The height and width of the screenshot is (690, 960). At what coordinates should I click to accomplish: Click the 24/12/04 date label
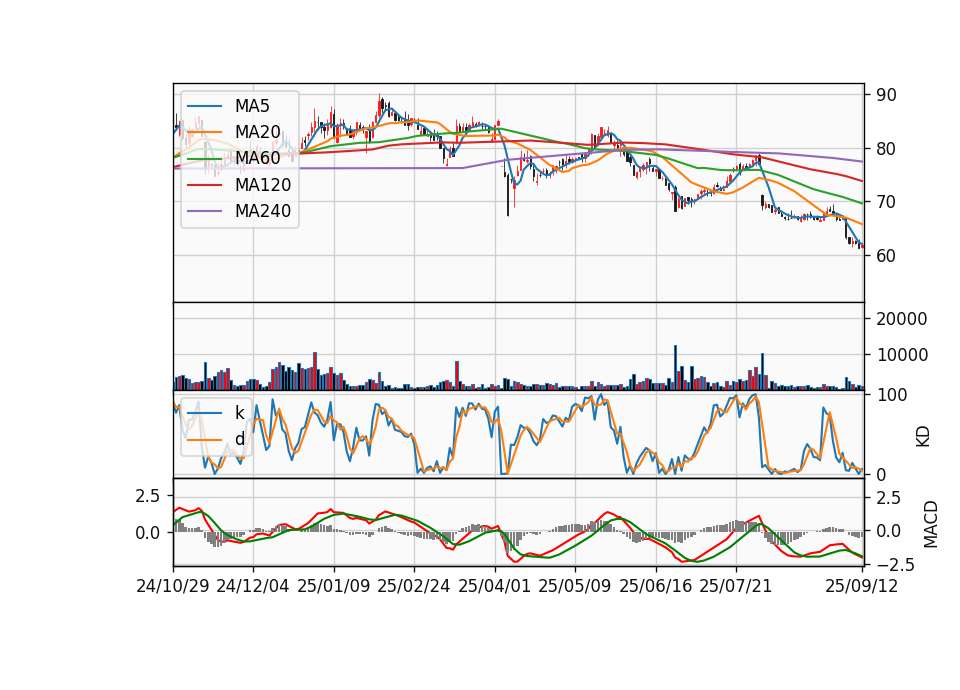coord(253,586)
